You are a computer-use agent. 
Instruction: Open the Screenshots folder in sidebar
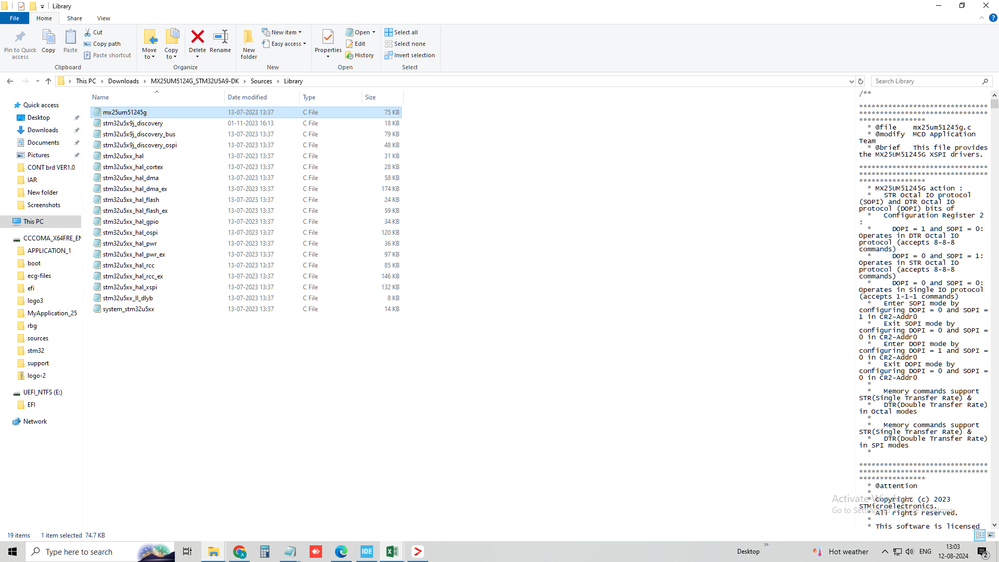coord(43,205)
